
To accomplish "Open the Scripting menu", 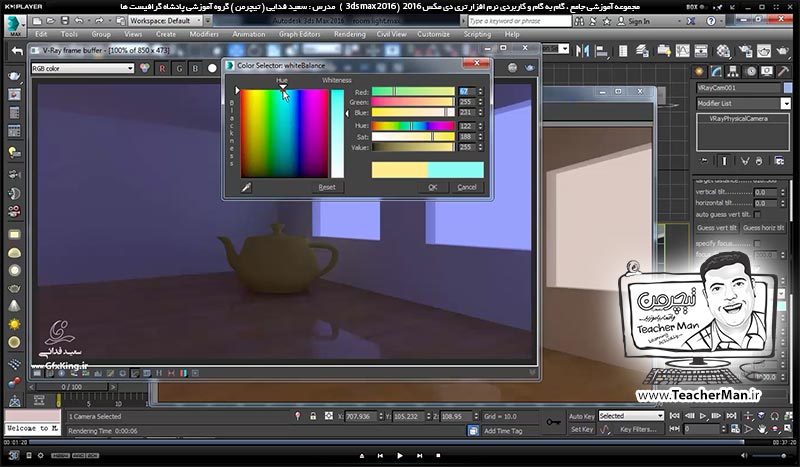I will click(x=477, y=34).
